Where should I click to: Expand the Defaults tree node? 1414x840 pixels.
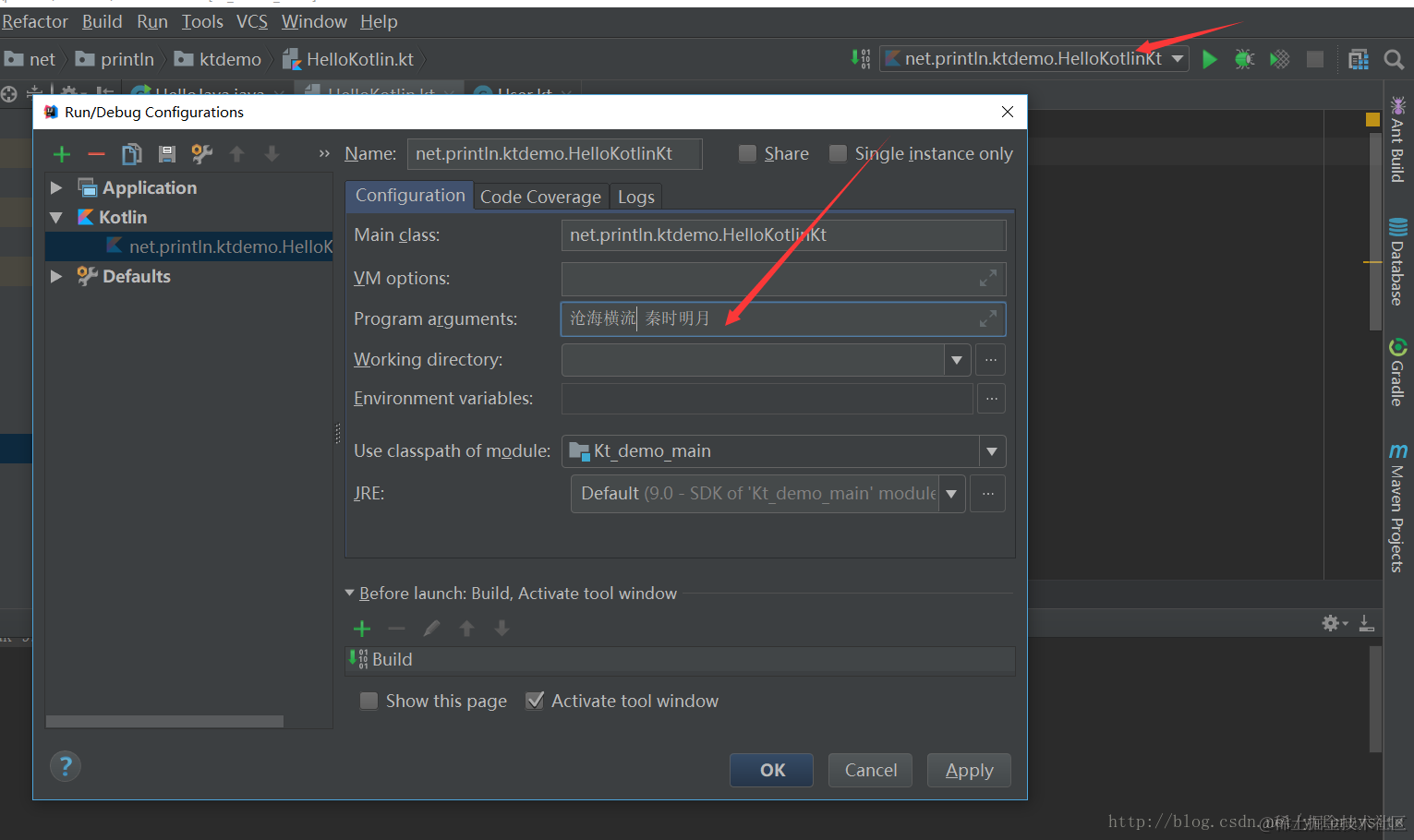tap(56, 277)
